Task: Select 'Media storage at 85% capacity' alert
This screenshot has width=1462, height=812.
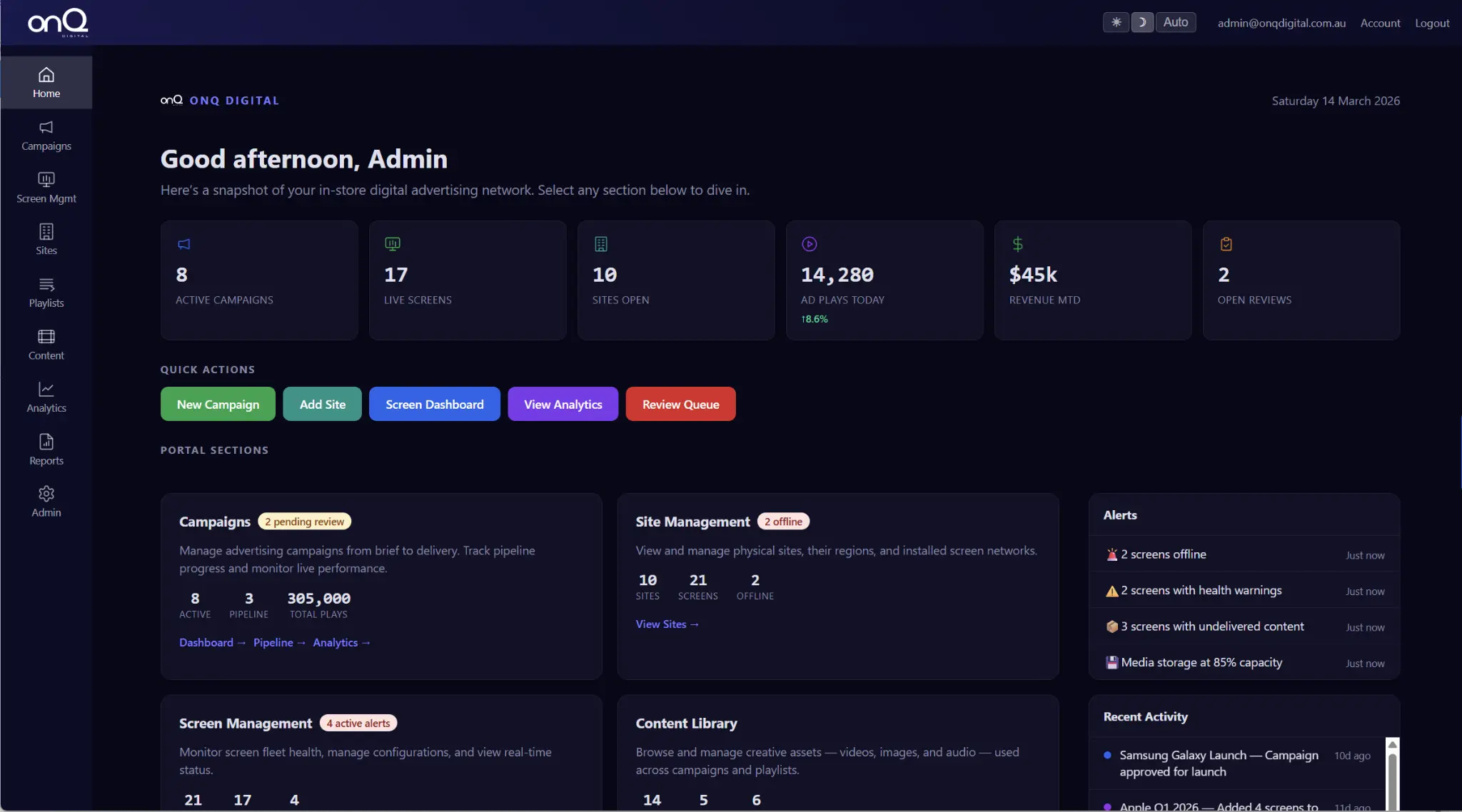Action: (1244, 663)
